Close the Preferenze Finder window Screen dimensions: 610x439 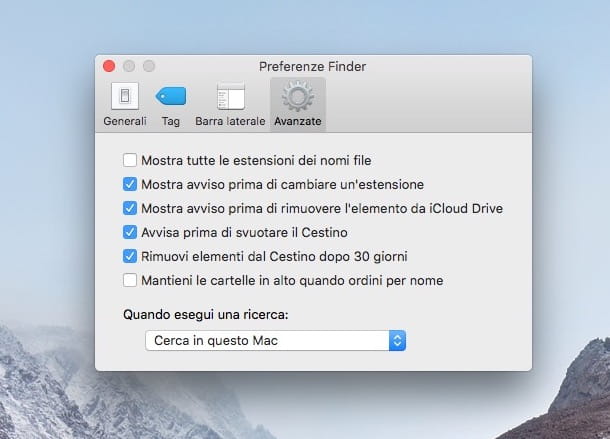pos(109,66)
